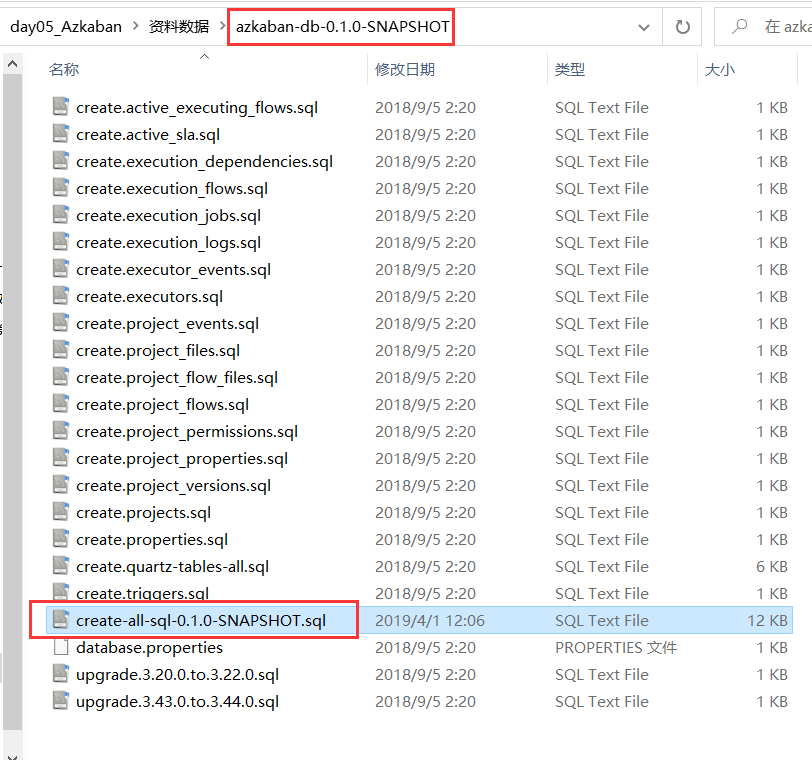
Task: Select create.project_permissions.sql file name
Action: [186, 431]
